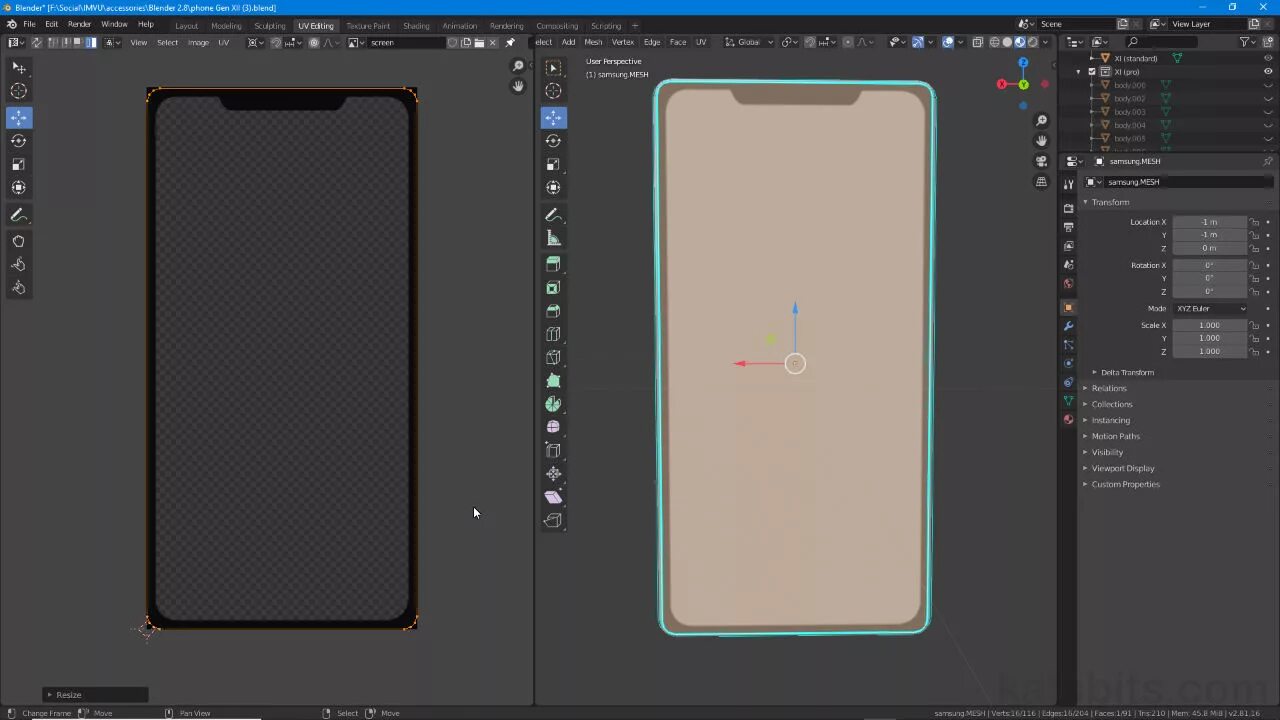Image resolution: width=1280 pixels, height=720 pixels.
Task: Click the 3D viewport zoom magnifier icon
Action: pyautogui.click(x=1041, y=121)
